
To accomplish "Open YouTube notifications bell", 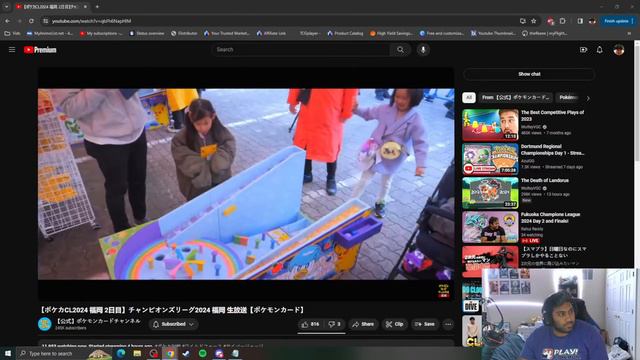I will [x=599, y=50].
